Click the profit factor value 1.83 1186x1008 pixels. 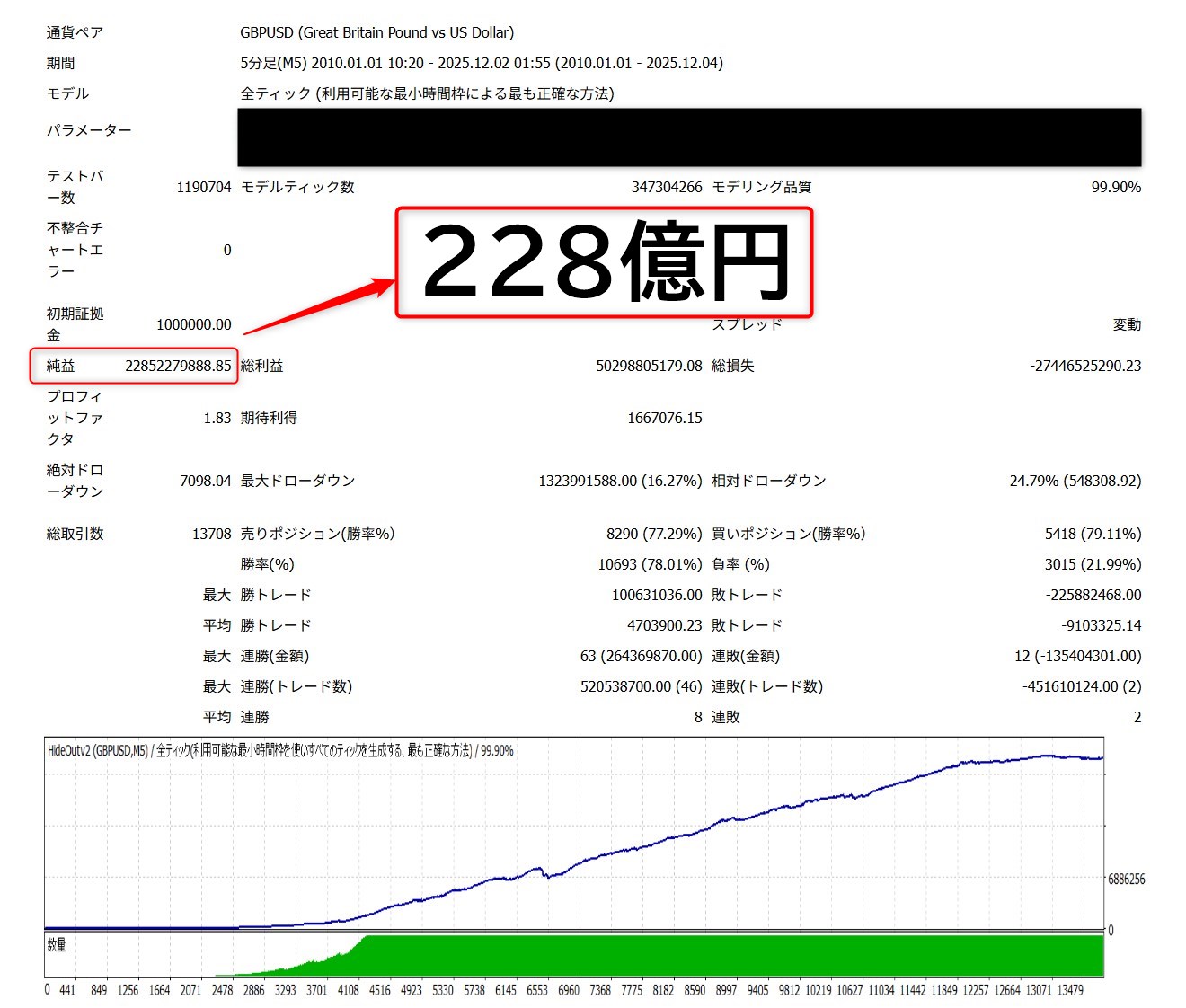tap(217, 418)
